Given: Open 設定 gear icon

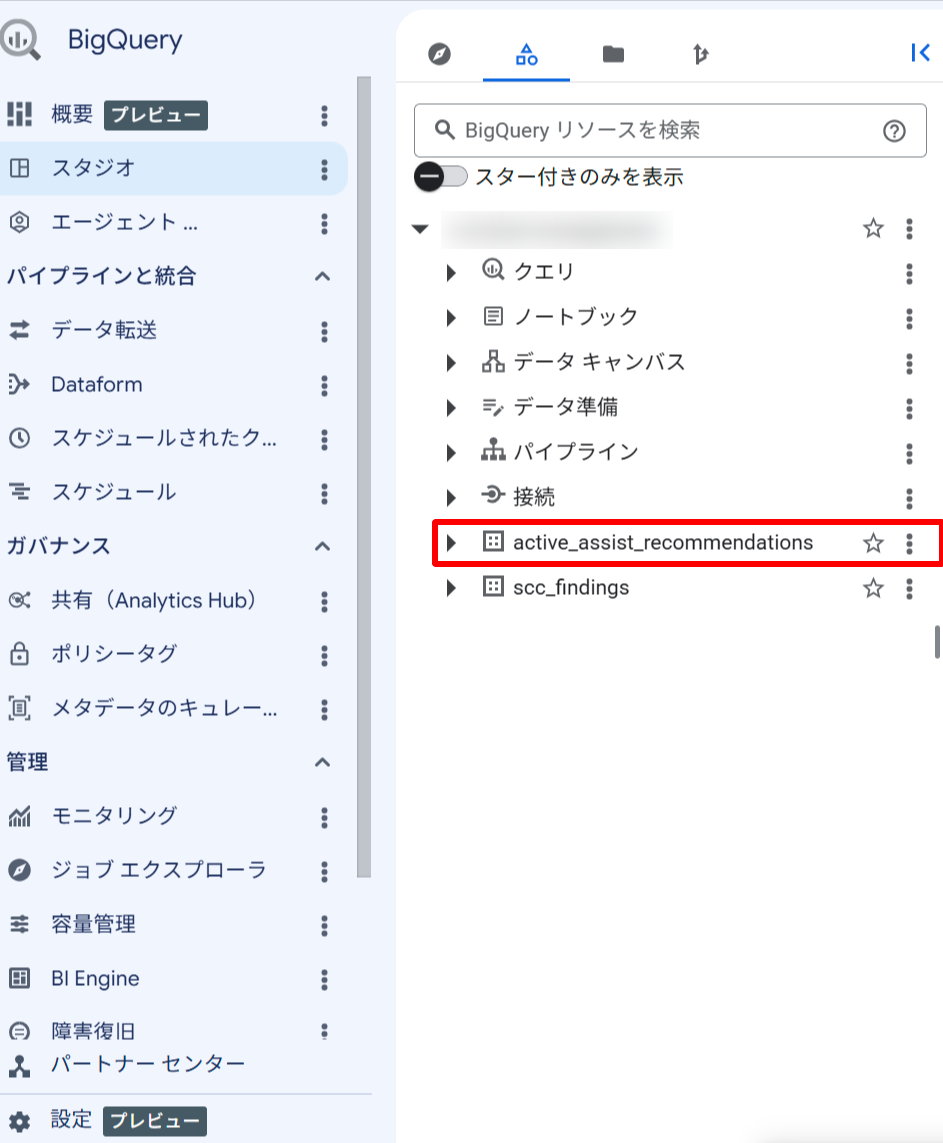Looking at the screenshot, I should 20,1122.
